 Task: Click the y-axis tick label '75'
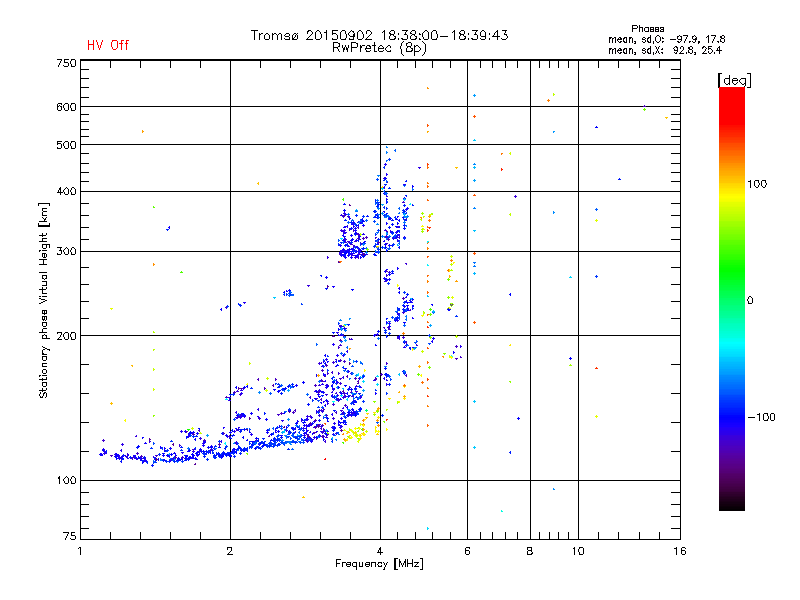click(x=70, y=536)
